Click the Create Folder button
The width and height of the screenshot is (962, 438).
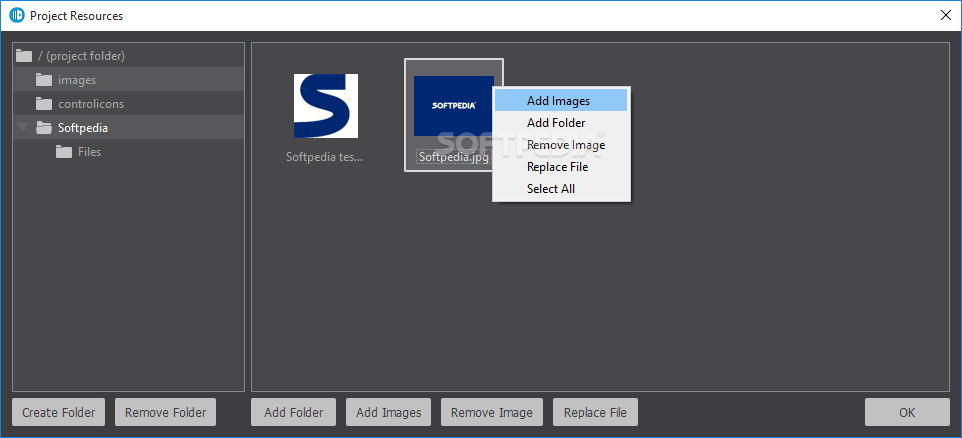(58, 412)
